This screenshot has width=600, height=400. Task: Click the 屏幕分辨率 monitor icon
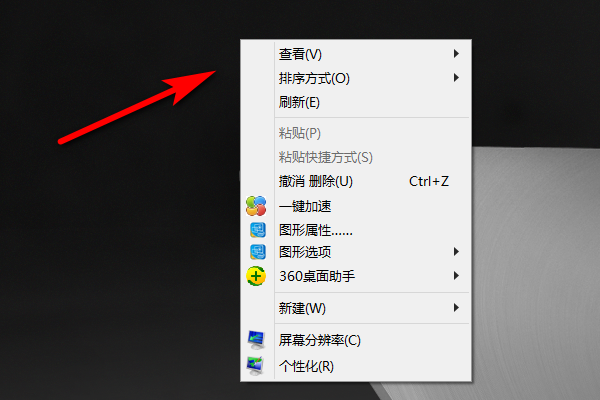(x=256, y=340)
